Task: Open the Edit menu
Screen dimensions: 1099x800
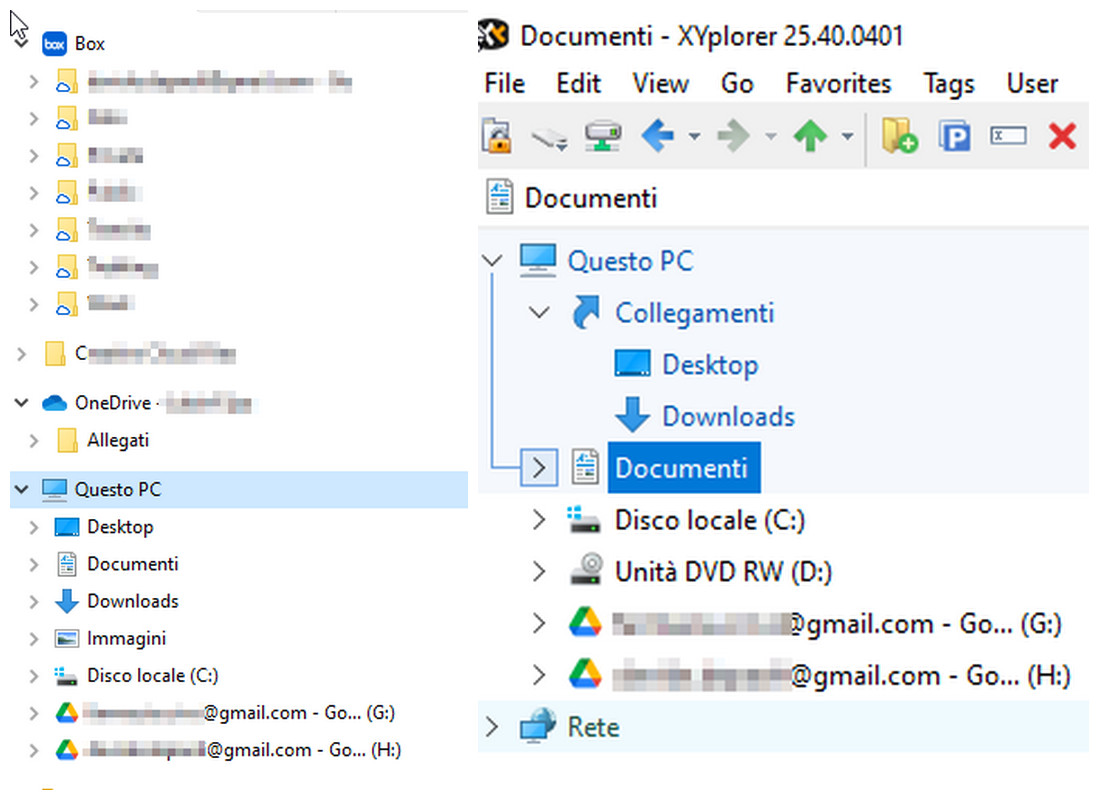Action: coord(578,83)
